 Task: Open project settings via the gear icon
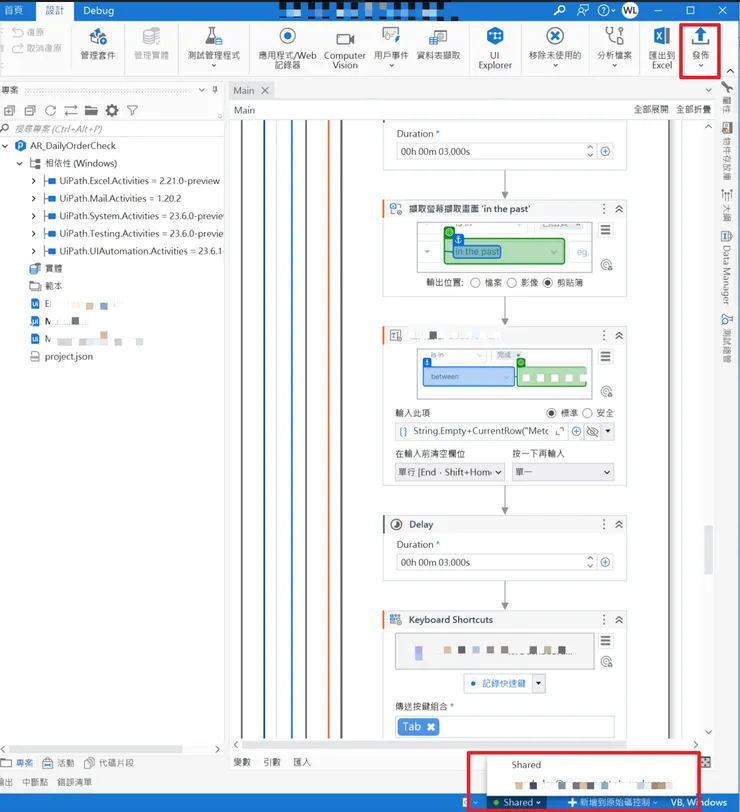click(112, 110)
